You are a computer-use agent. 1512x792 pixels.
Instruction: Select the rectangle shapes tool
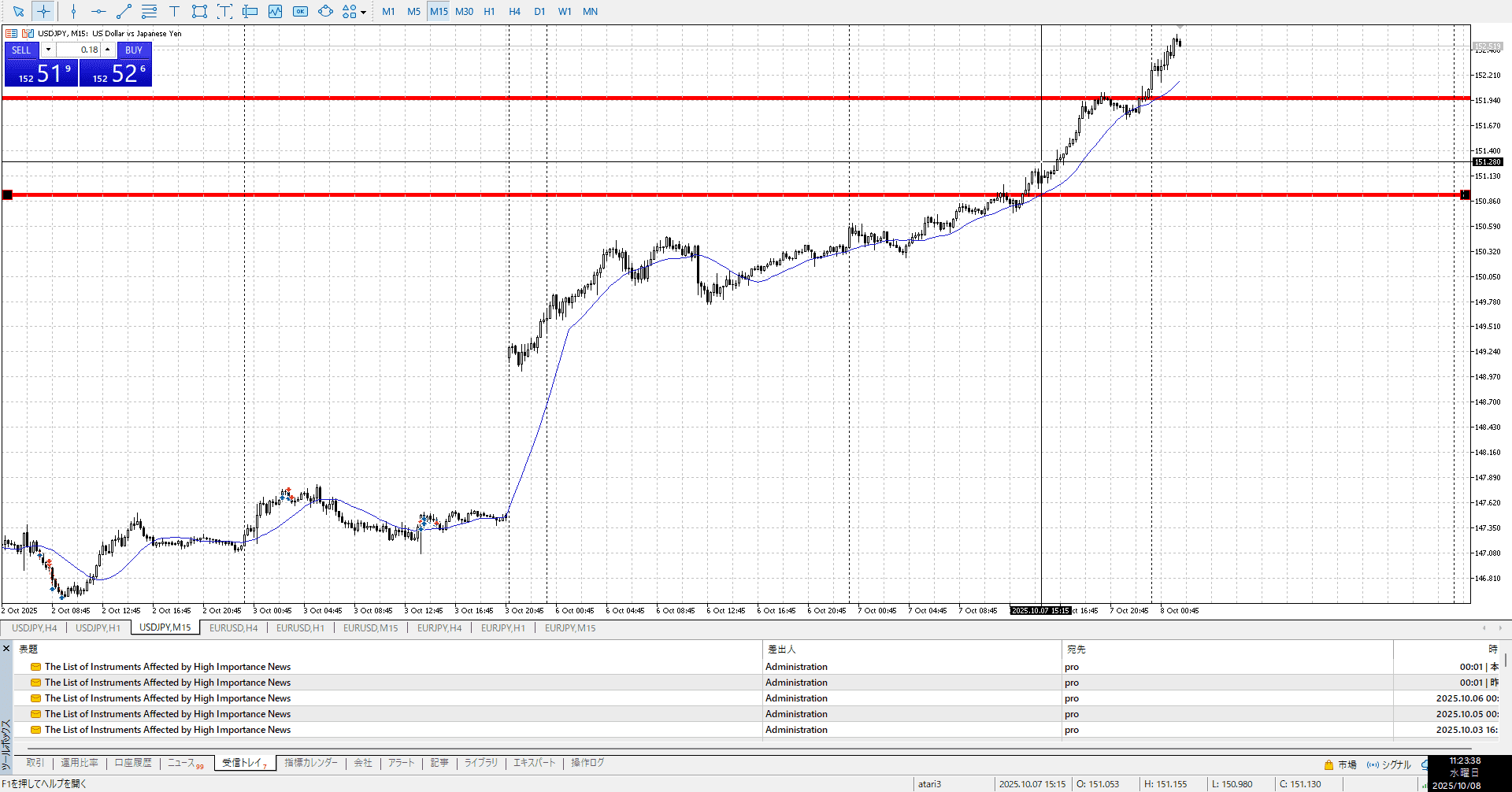[x=199, y=12]
